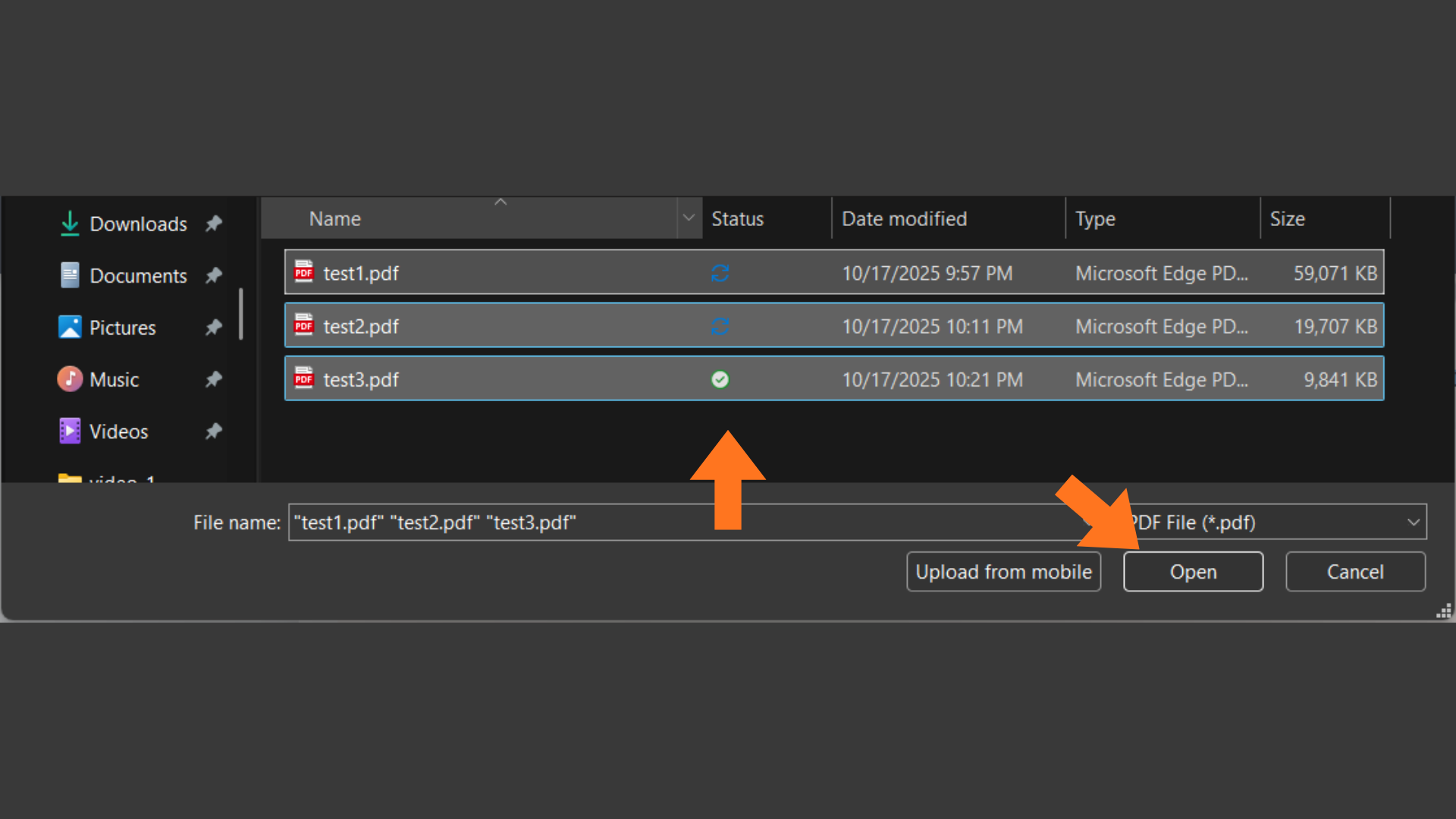Open the Downloads folder in sidebar

click(x=137, y=224)
